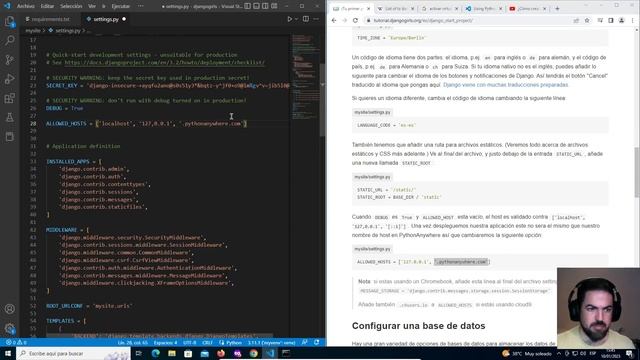Screen dimensions: 640x360
Task: Open the Explorer view in VS Code
Action: pos(9,21)
